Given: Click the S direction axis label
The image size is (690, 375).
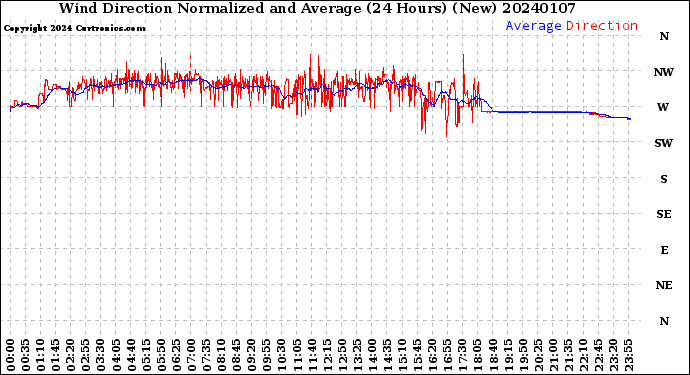Looking at the screenshot, I should tap(664, 179).
